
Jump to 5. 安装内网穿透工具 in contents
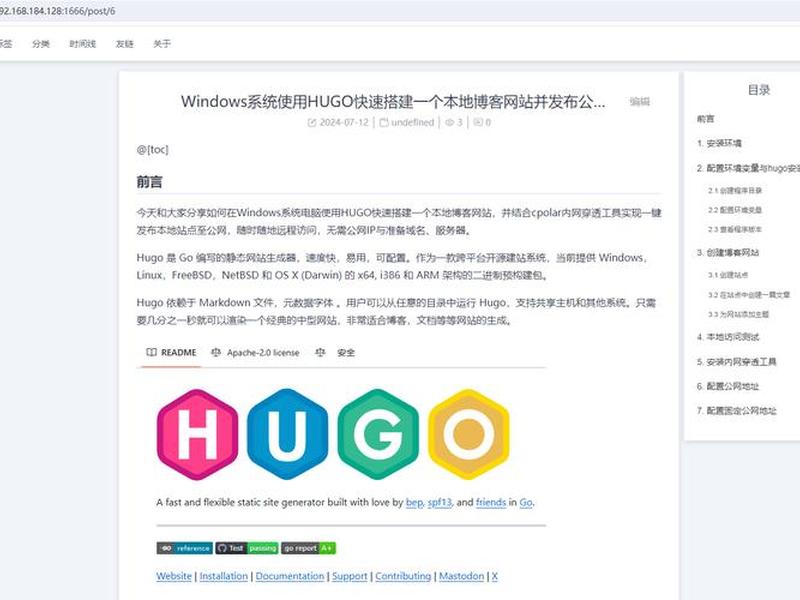click(736, 362)
